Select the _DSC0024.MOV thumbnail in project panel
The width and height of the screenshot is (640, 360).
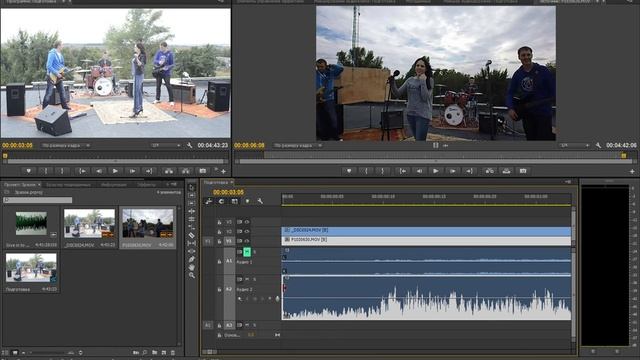point(89,223)
